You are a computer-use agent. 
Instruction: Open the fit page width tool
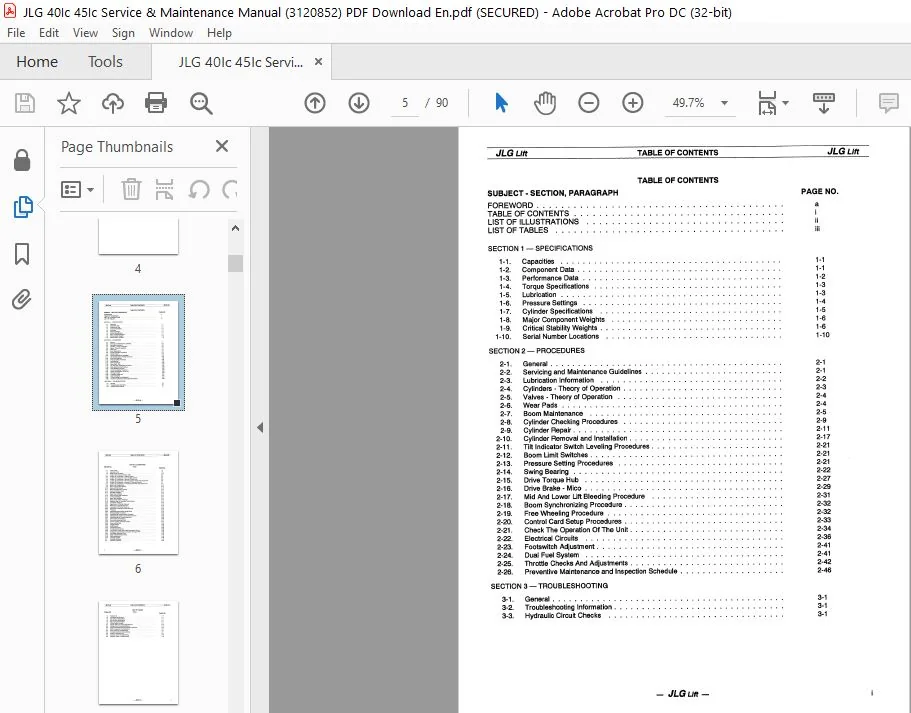pos(767,103)
